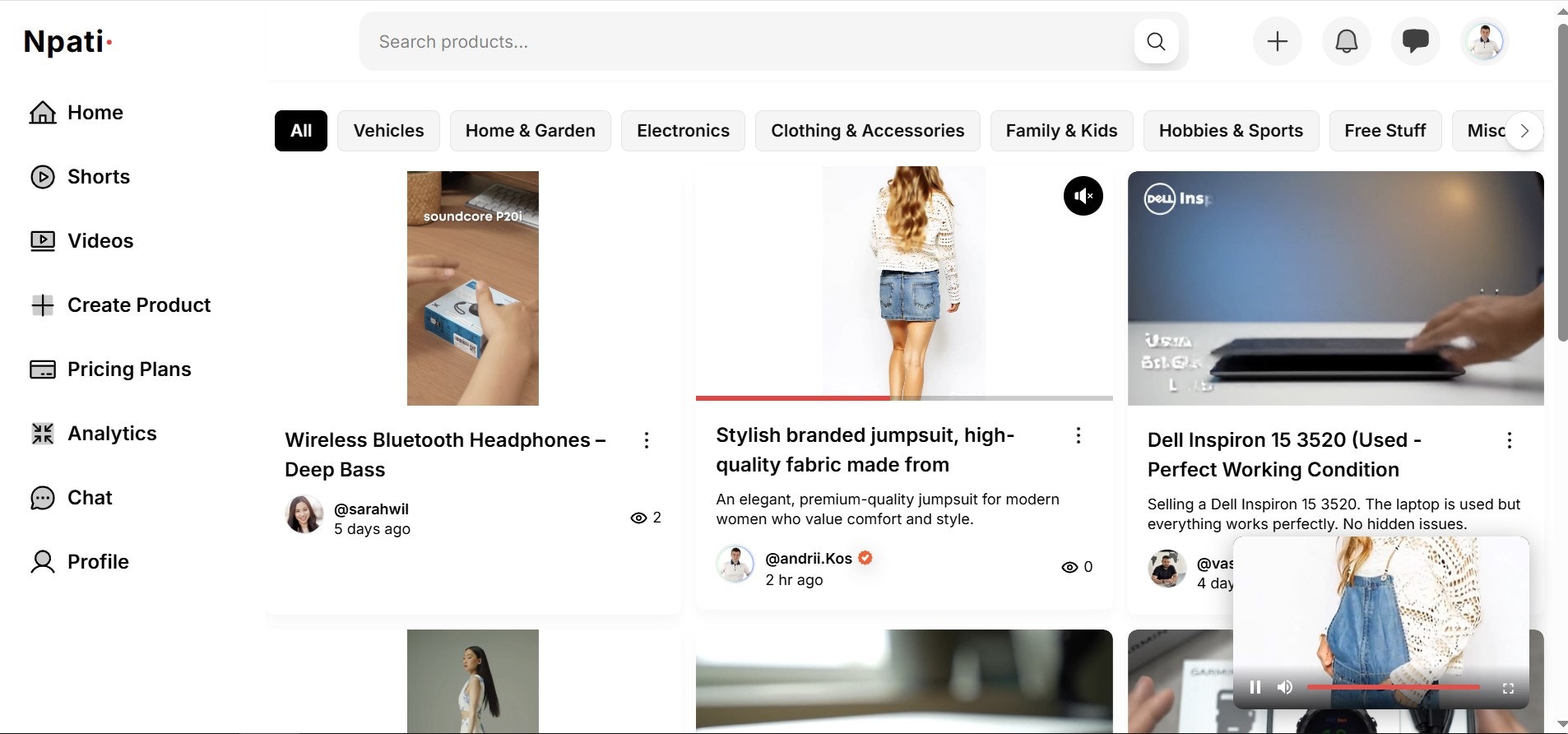Viewport: 1568px width, 734px height.
Task: Open Pricing Plans page
Action: pos(110,369)
